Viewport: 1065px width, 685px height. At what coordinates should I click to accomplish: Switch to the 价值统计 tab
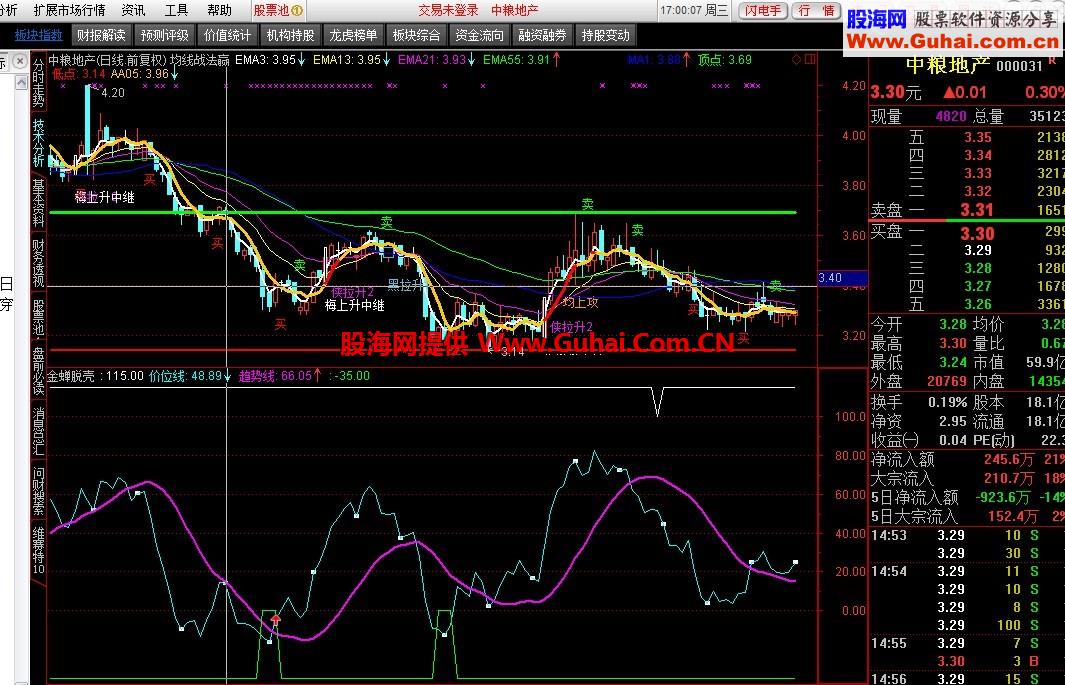(x=228, y=35)
